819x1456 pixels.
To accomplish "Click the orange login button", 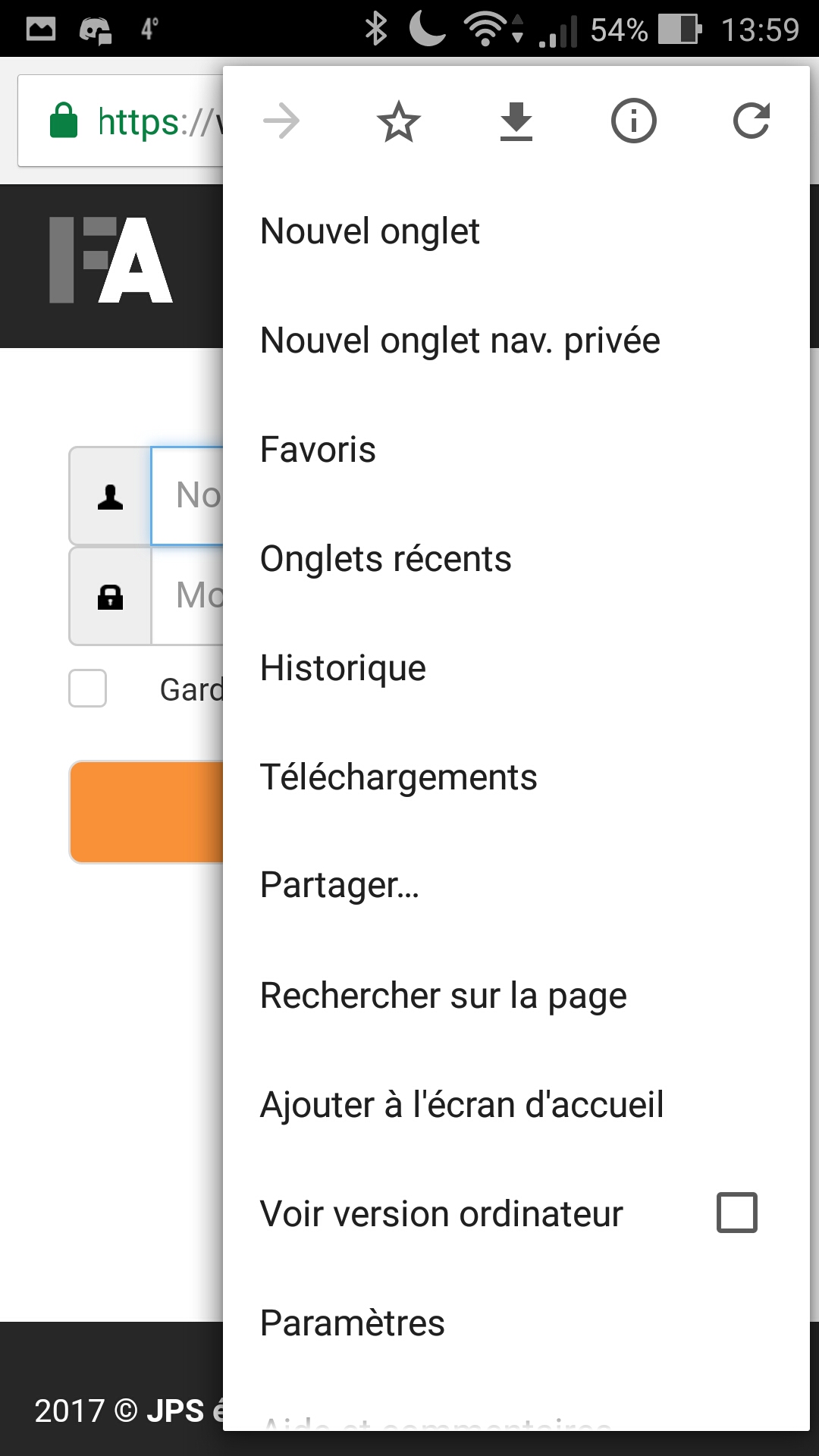I will point(146,812).
